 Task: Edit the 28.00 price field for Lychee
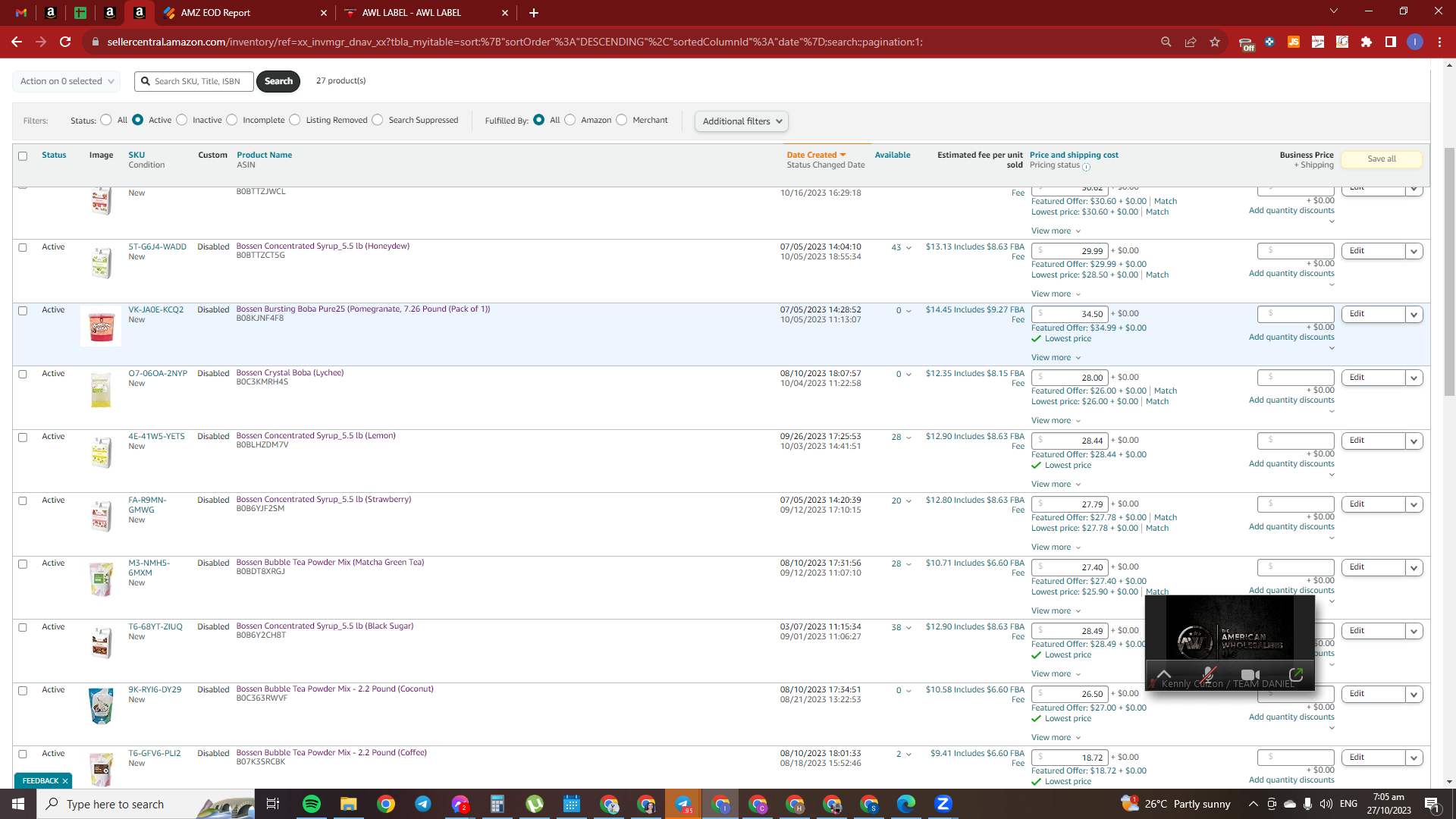click(x=1069, y=378)
